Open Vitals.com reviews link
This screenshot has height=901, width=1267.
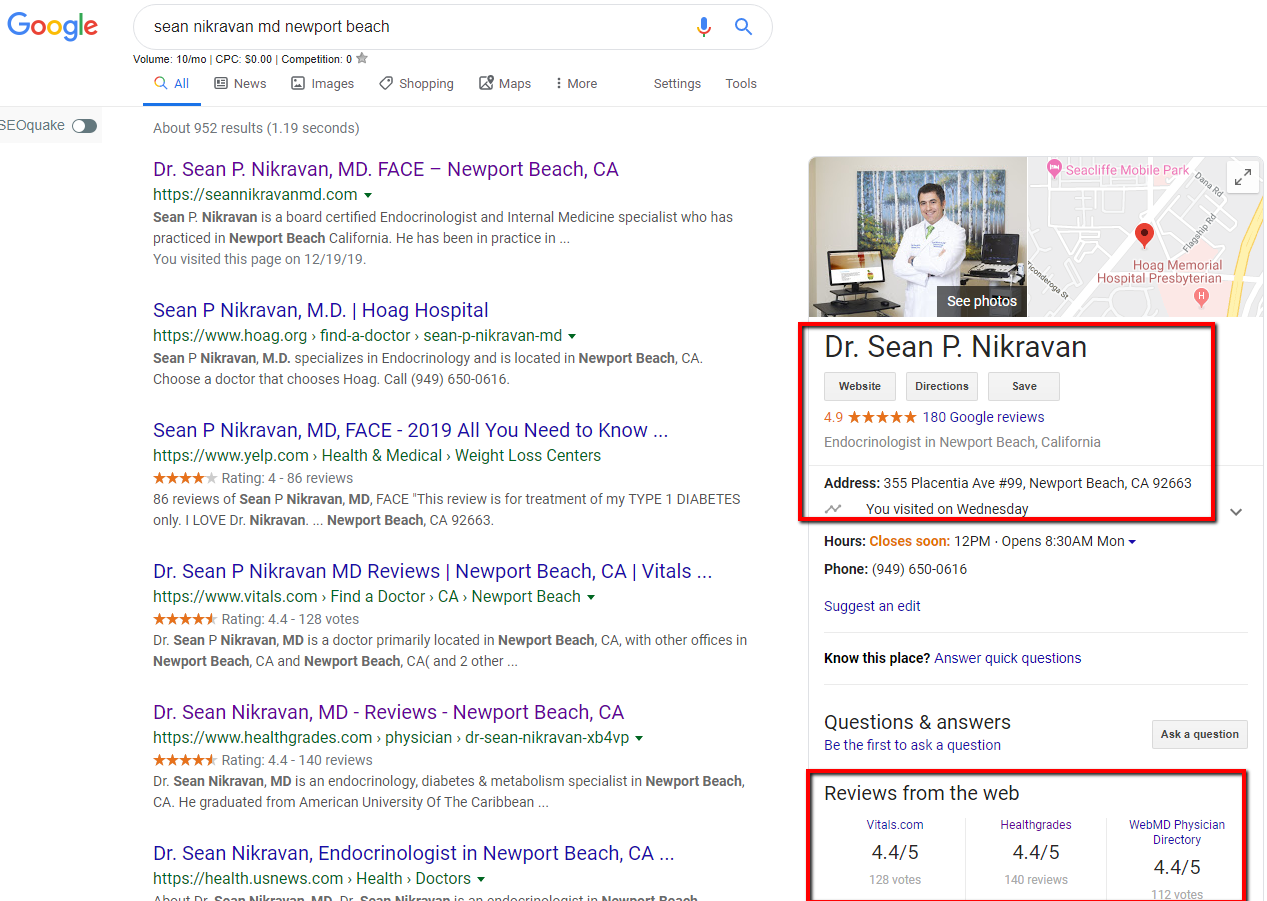point(895,825)
